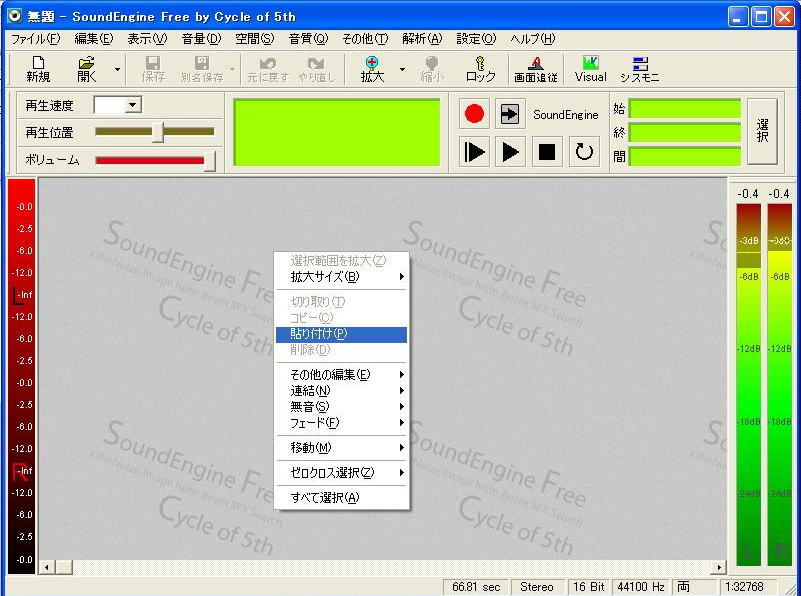Choose 貼り付け(P) in context menu

pyautogui.click(x=341, y=334)
